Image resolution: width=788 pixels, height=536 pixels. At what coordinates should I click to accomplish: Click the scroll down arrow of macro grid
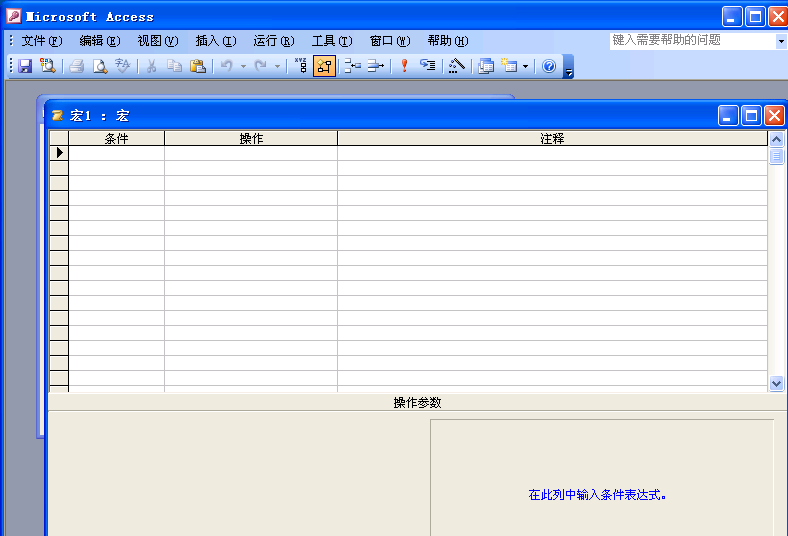click(776, 384)
